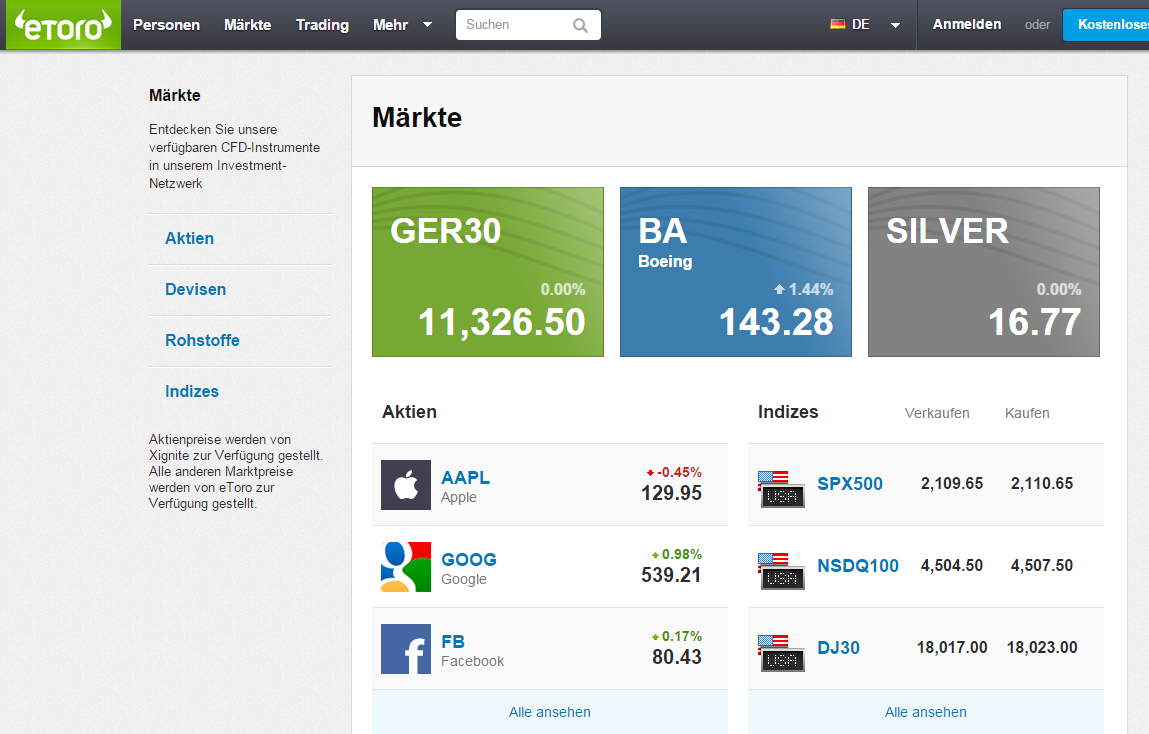
Task: Open the NSDQ100 index link
Action: (x=858, y=566)
